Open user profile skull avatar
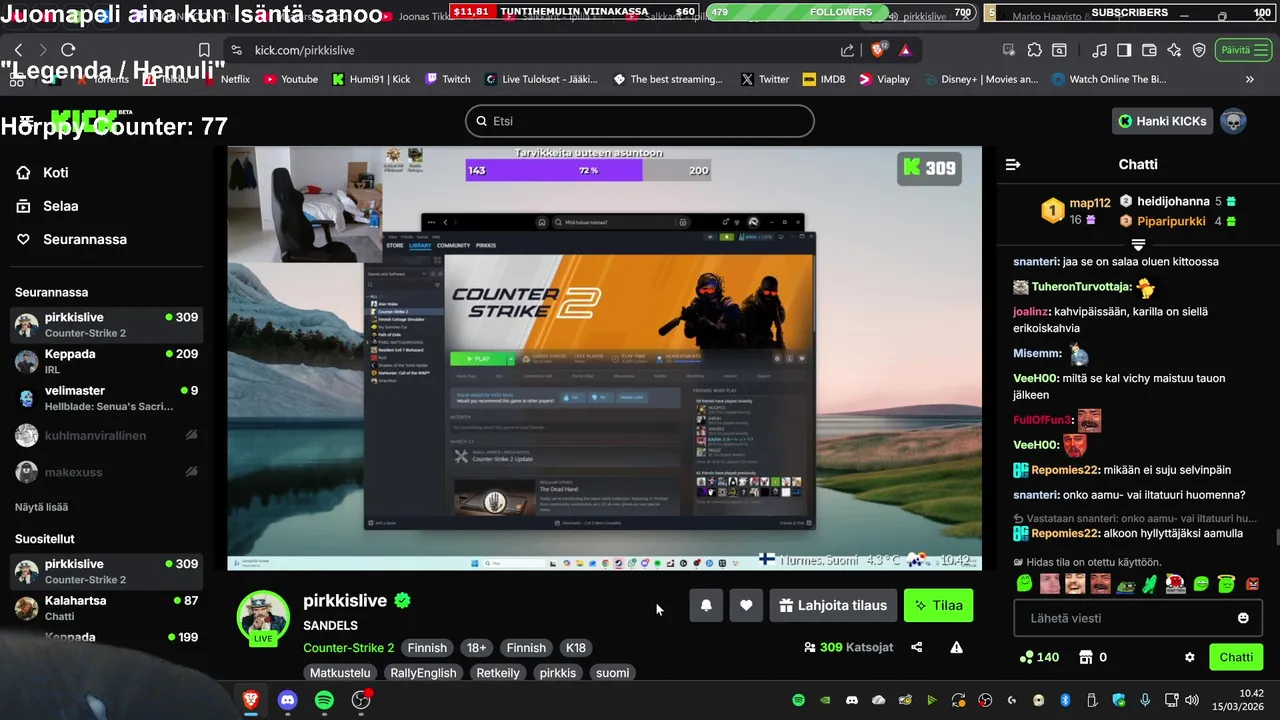The image size is (1280, 720). [1234, 121]
